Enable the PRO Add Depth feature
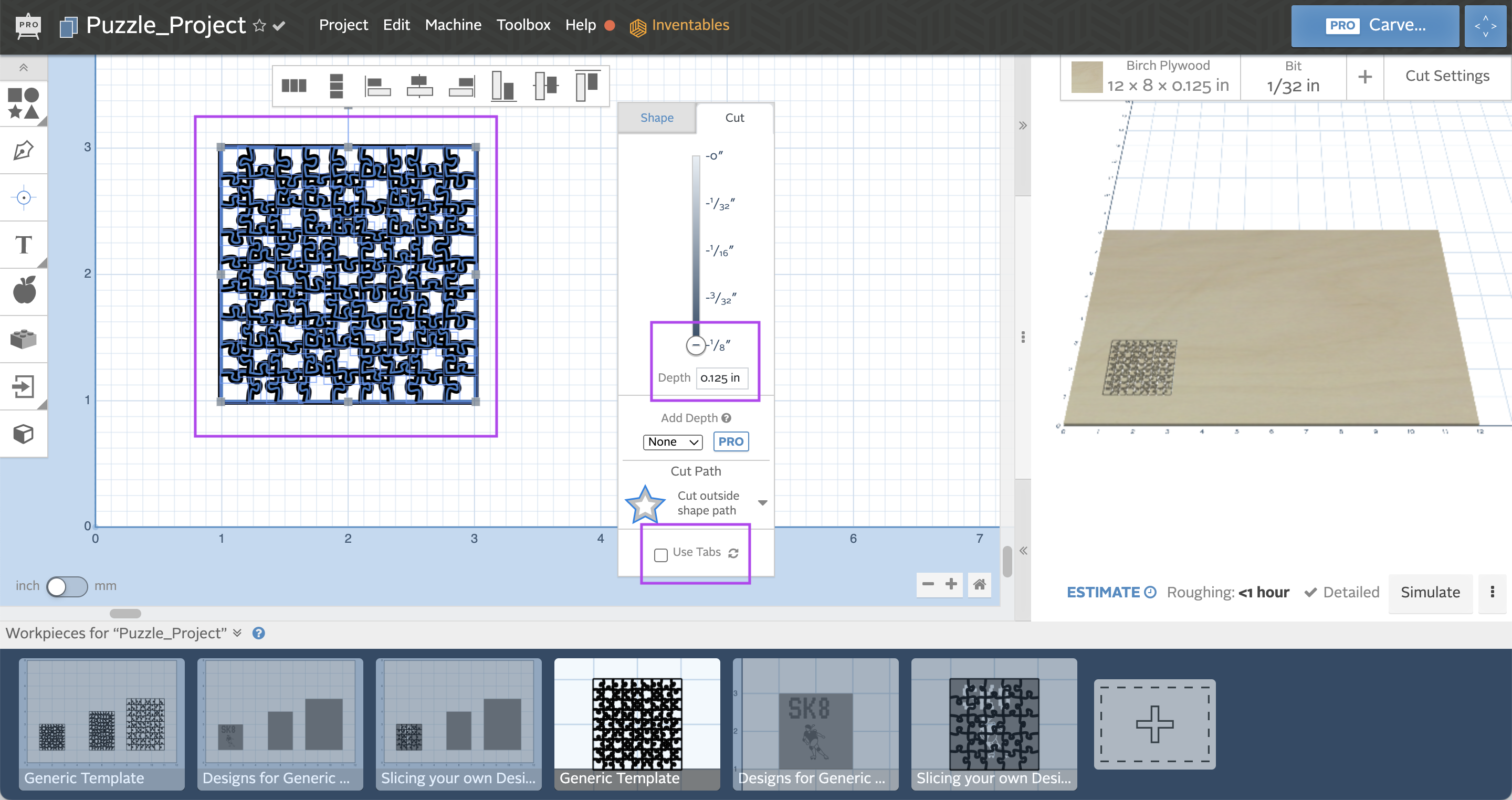The width and height of the screenshot is (1512, 800). click(x=731, y=441)
